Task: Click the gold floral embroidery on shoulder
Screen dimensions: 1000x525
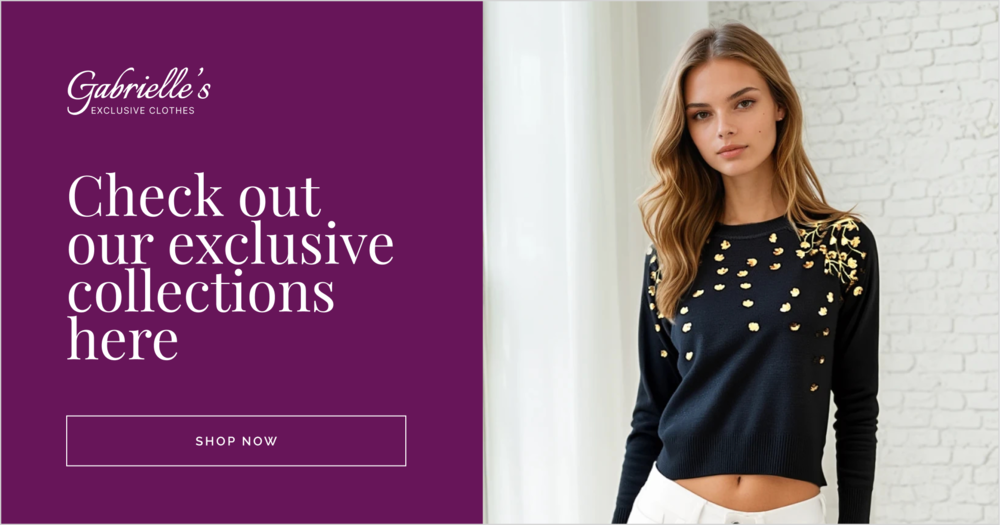Action: pos(832,249)
